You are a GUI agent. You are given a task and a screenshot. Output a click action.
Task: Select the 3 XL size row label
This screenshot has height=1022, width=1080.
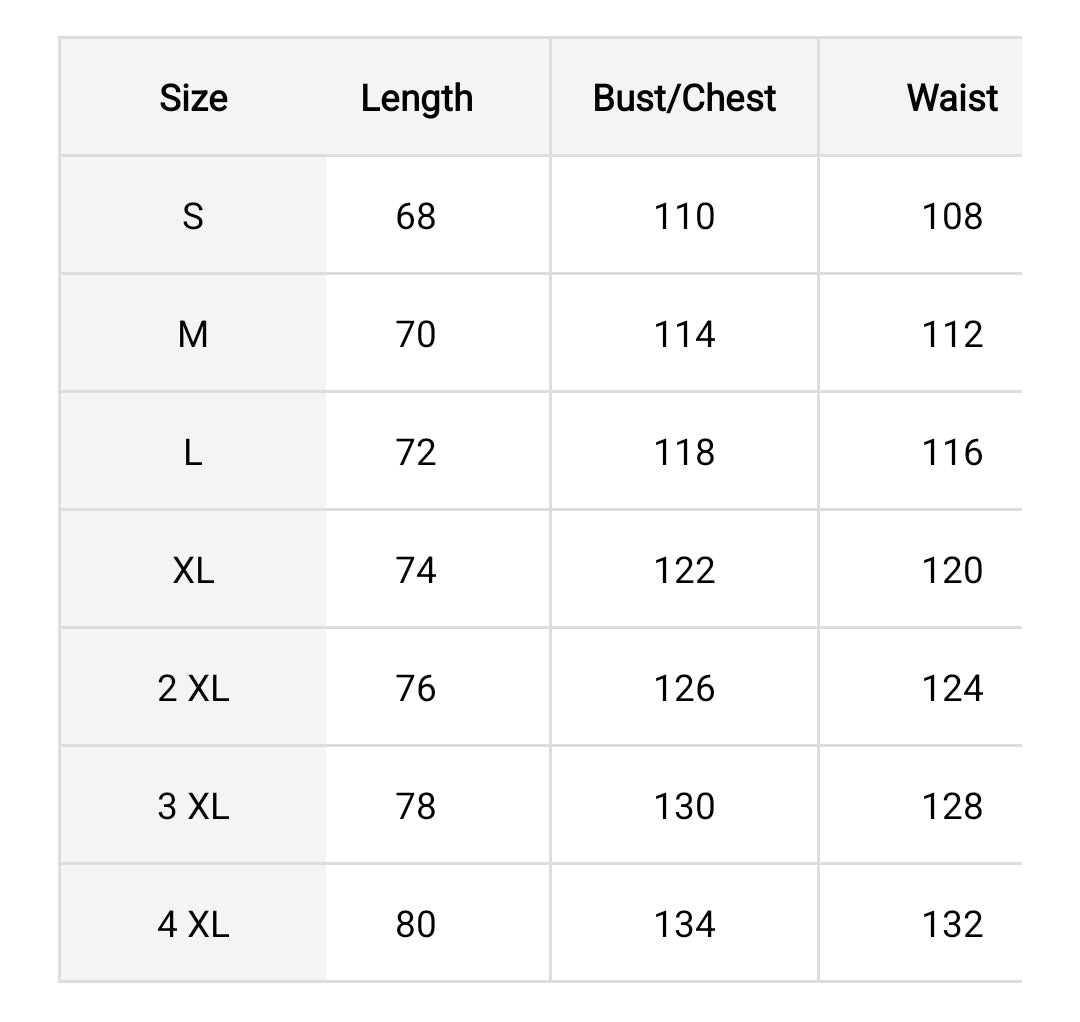tap(193, 806)
